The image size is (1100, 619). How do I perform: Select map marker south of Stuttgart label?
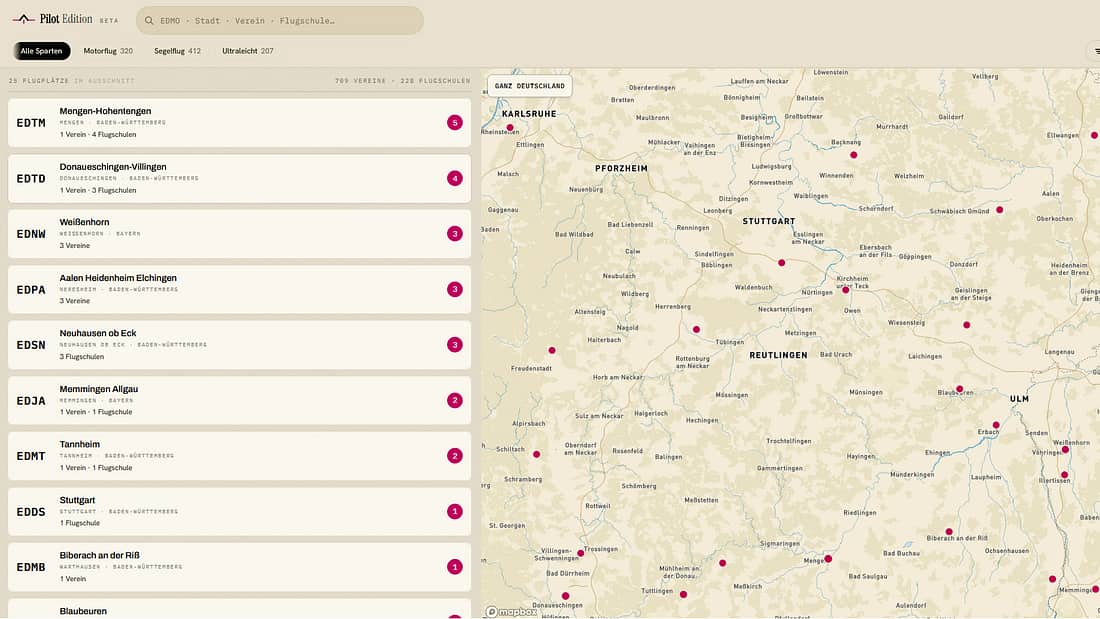[x=782, y=262]
